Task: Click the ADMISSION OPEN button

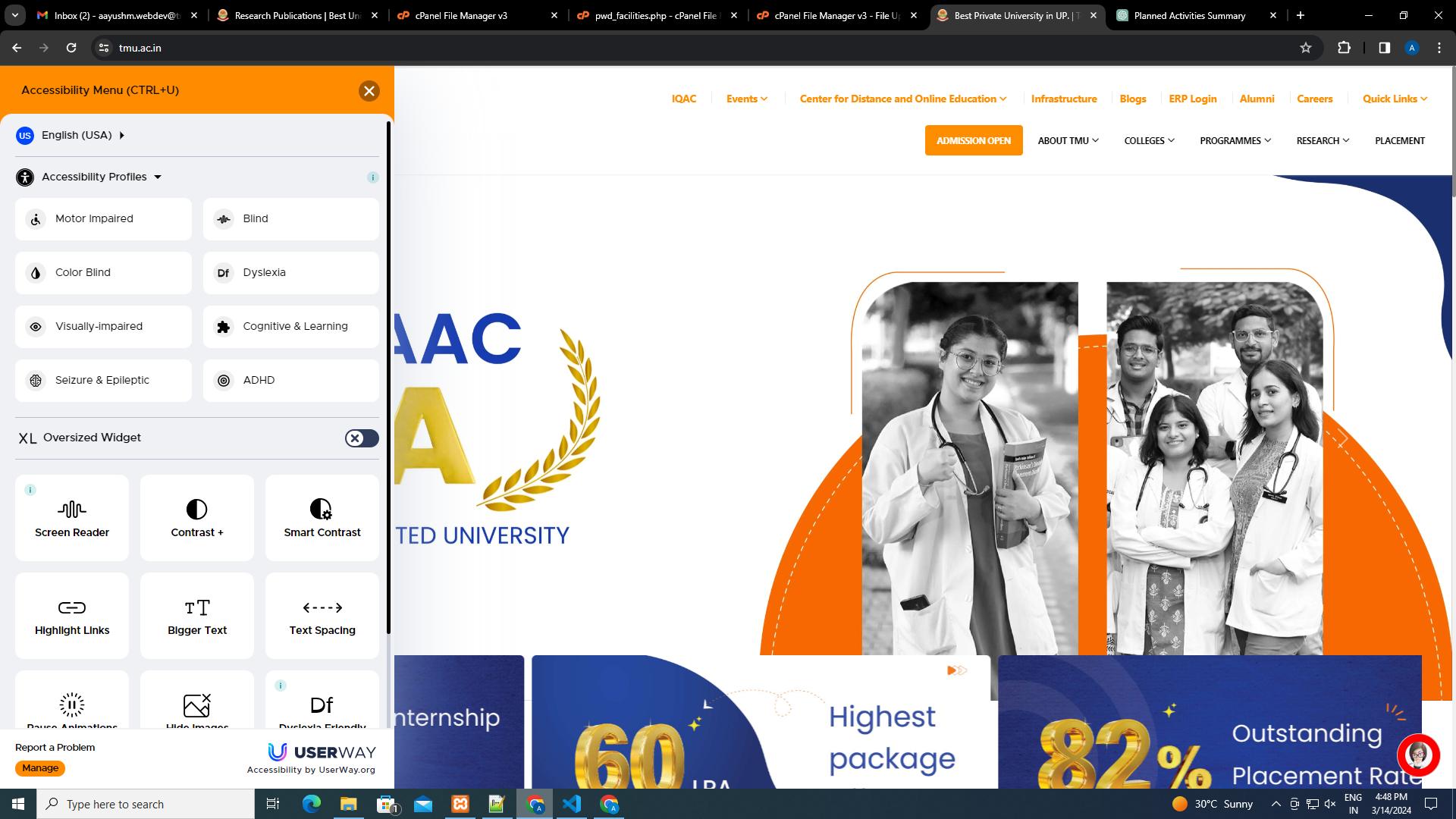Action: (x=973, y=141)
